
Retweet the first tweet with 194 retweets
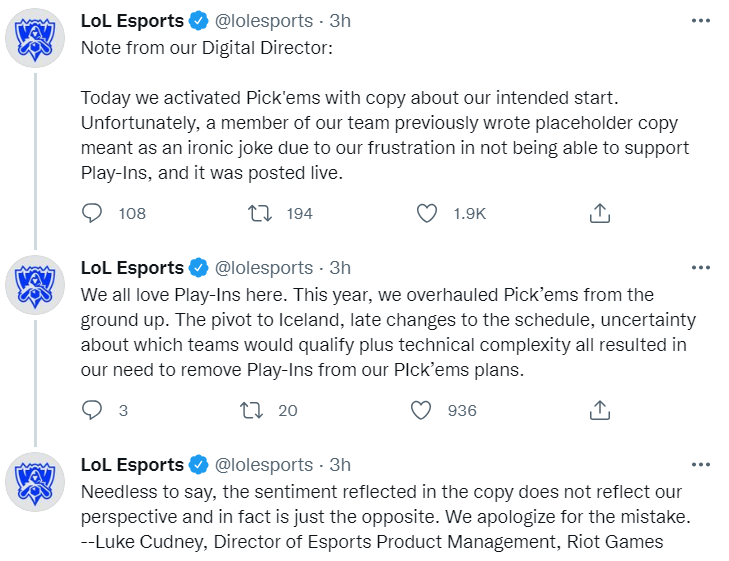click(259, 213)
